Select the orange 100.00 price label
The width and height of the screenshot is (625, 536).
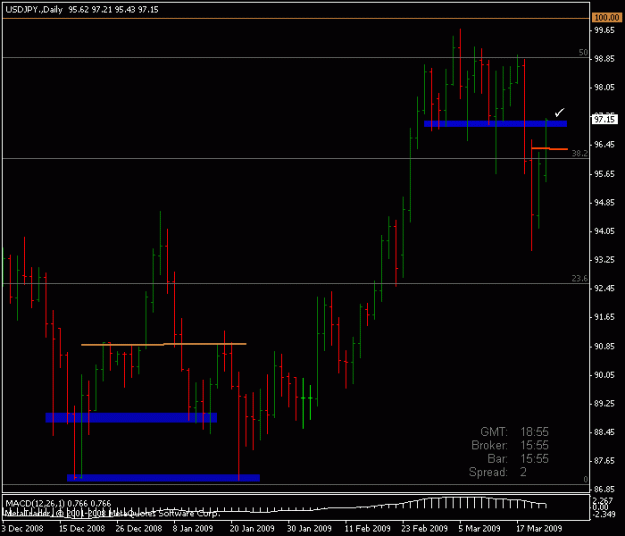(x=606, y=18)
